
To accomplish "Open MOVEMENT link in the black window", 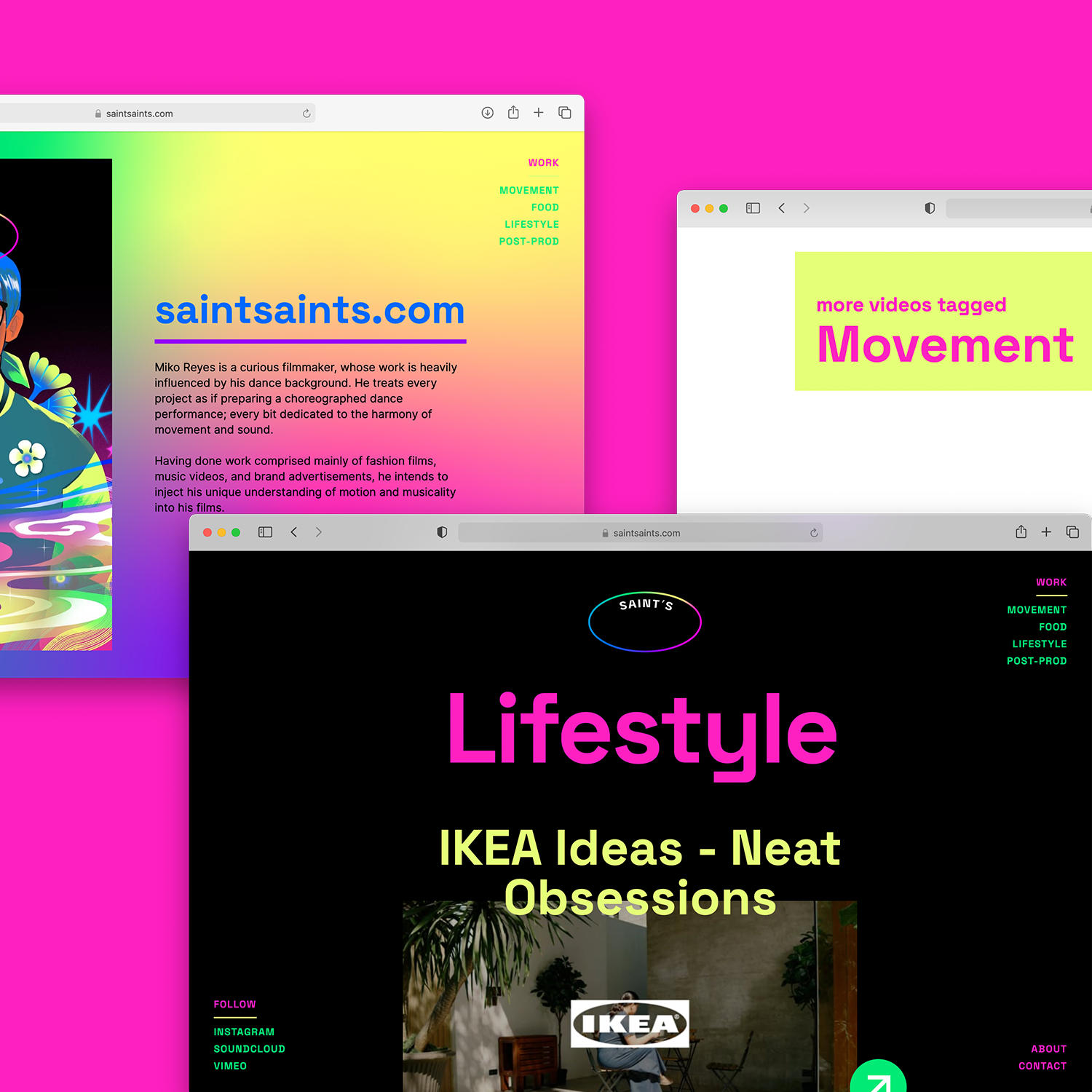I will [x=1037, y=610].
